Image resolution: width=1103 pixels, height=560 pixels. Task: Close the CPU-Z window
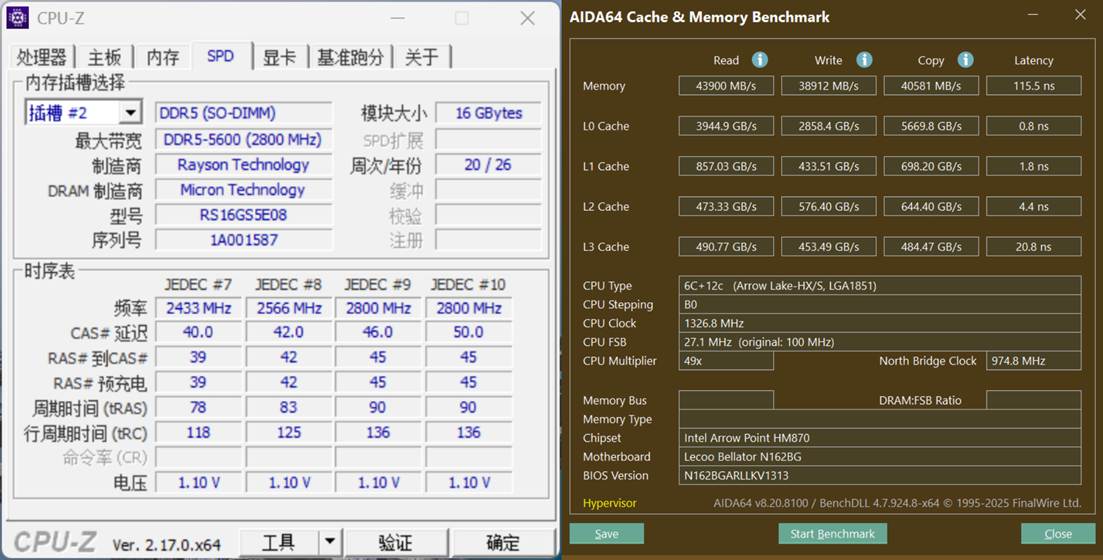[528, 18]
